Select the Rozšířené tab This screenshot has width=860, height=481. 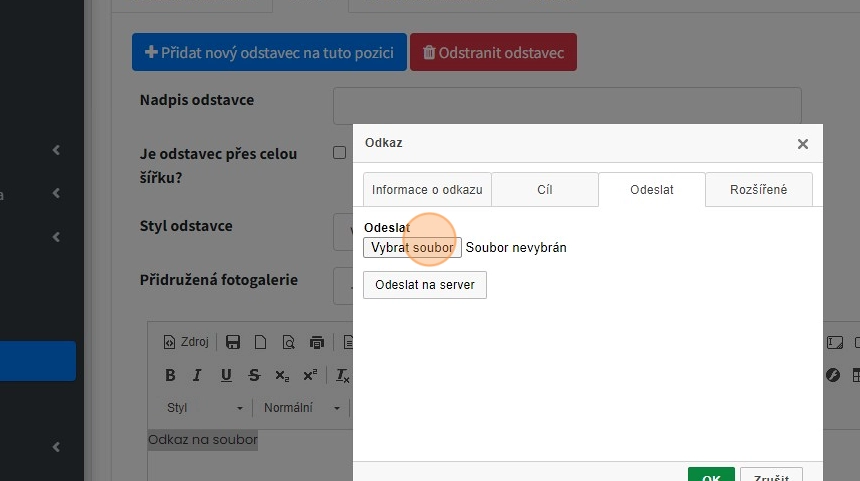(x=758, y=190)
